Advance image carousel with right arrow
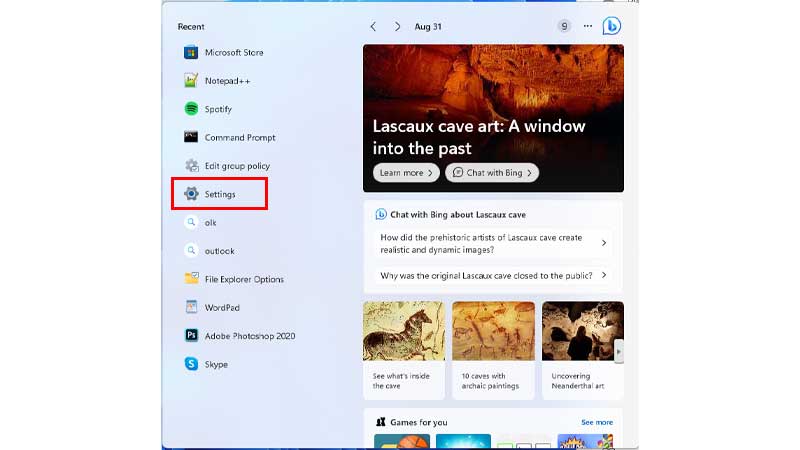 (618, 352)
